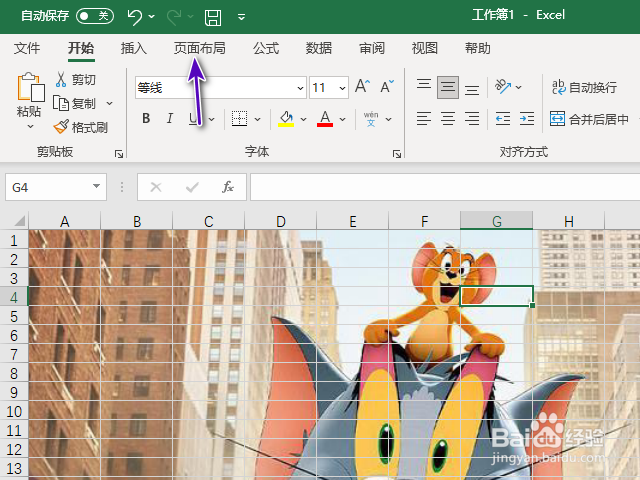Screen dimensions: 640x480
Task: Save the workbook with floppy icon
Action: (213, 18)
